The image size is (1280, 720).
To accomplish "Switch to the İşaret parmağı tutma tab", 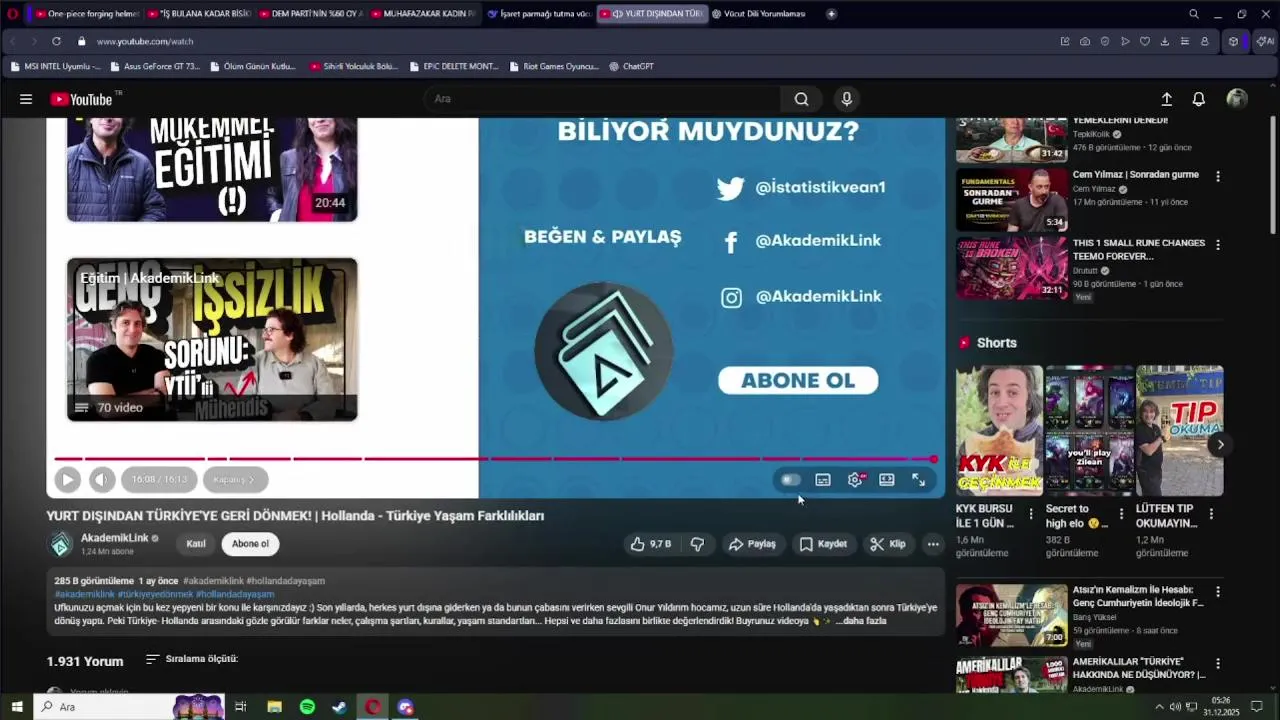I will (x=539, y=14).
